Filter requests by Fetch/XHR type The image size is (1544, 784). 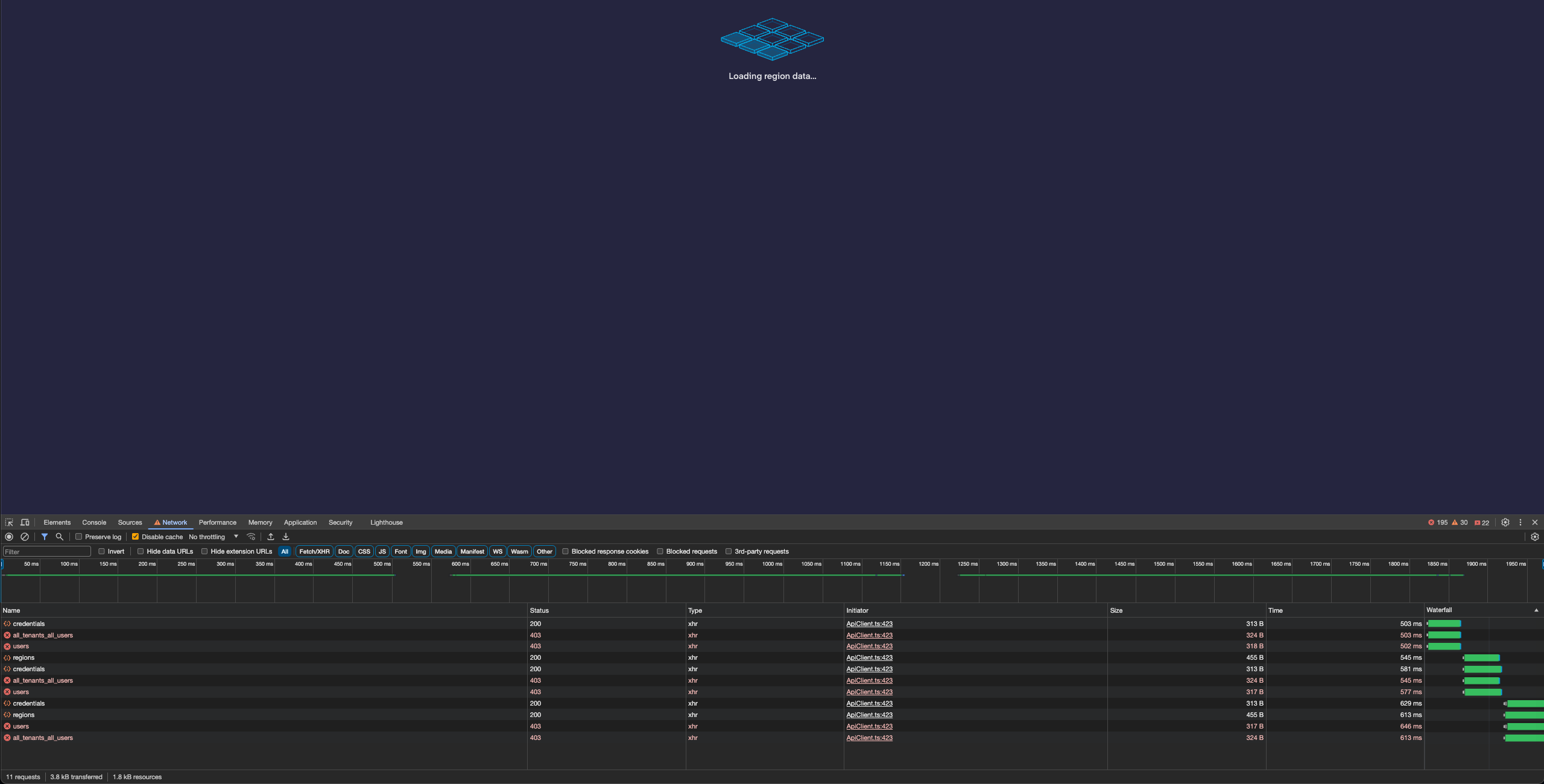tap(314, 551)
